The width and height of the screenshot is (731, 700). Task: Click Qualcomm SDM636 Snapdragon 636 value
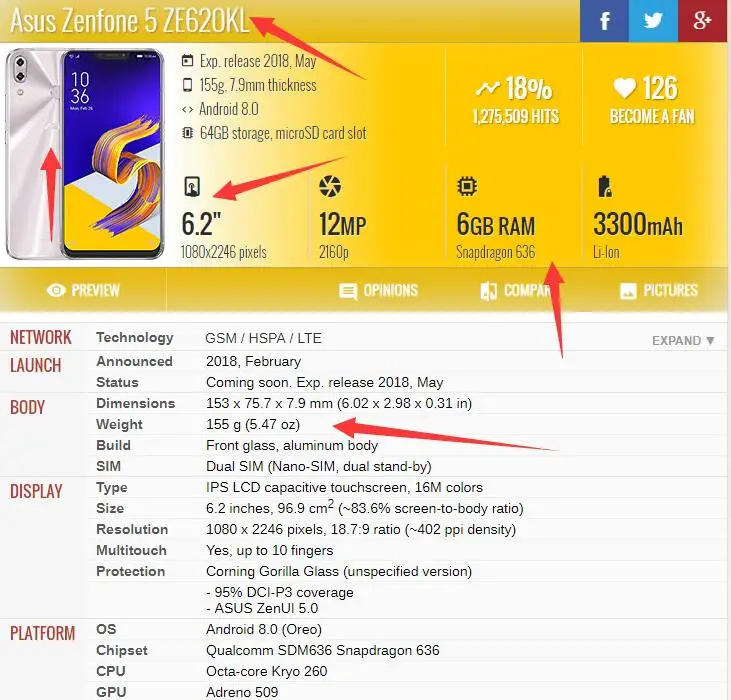[323, 650]
